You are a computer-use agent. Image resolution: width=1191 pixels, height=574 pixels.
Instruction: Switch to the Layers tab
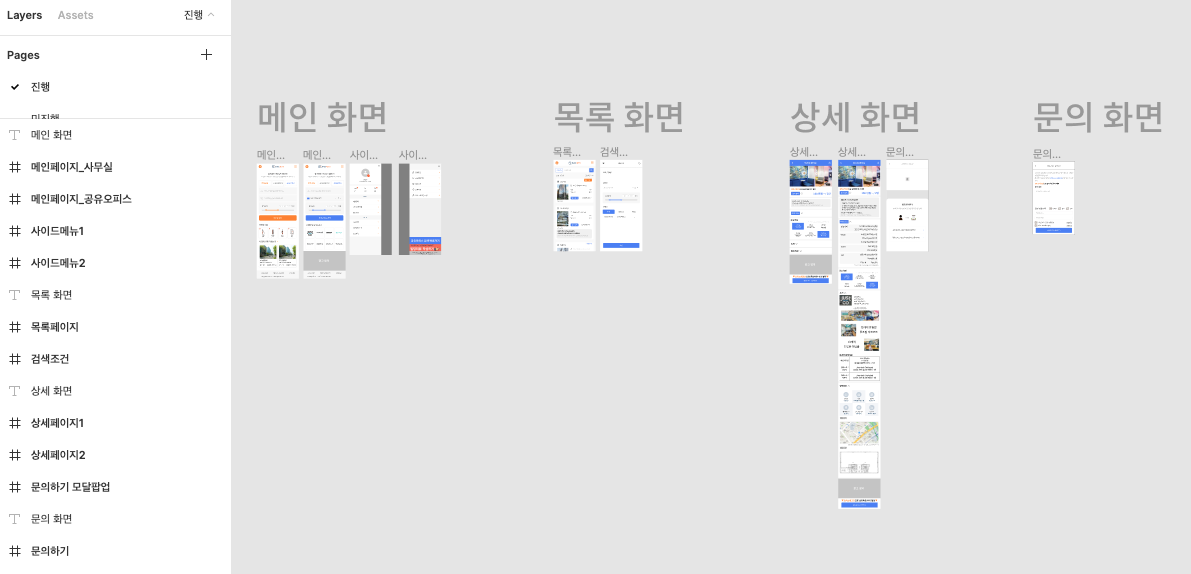(24, 15)
